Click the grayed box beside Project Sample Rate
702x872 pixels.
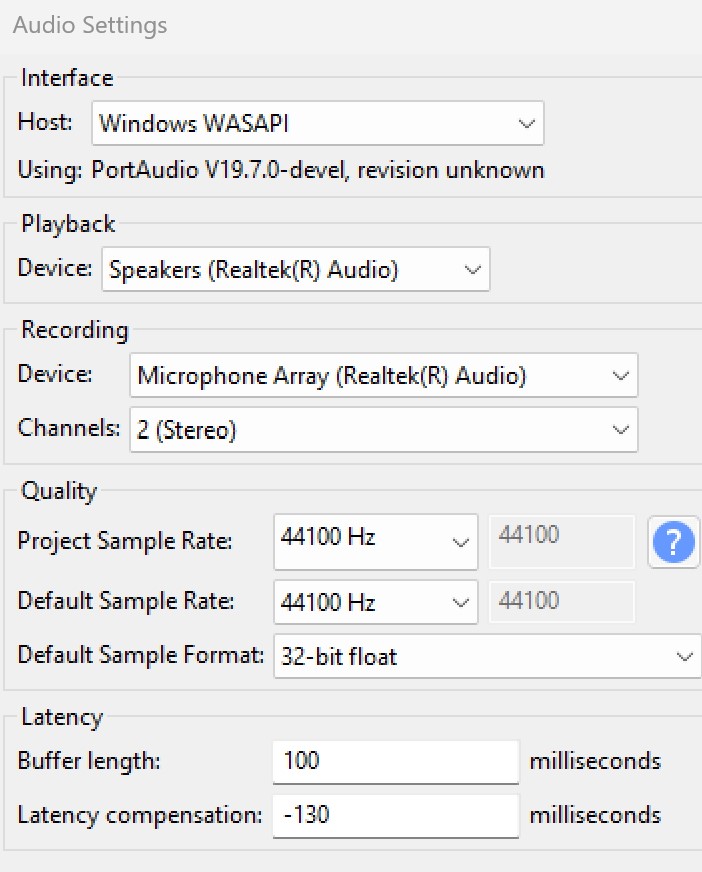(x=561, y=541)
